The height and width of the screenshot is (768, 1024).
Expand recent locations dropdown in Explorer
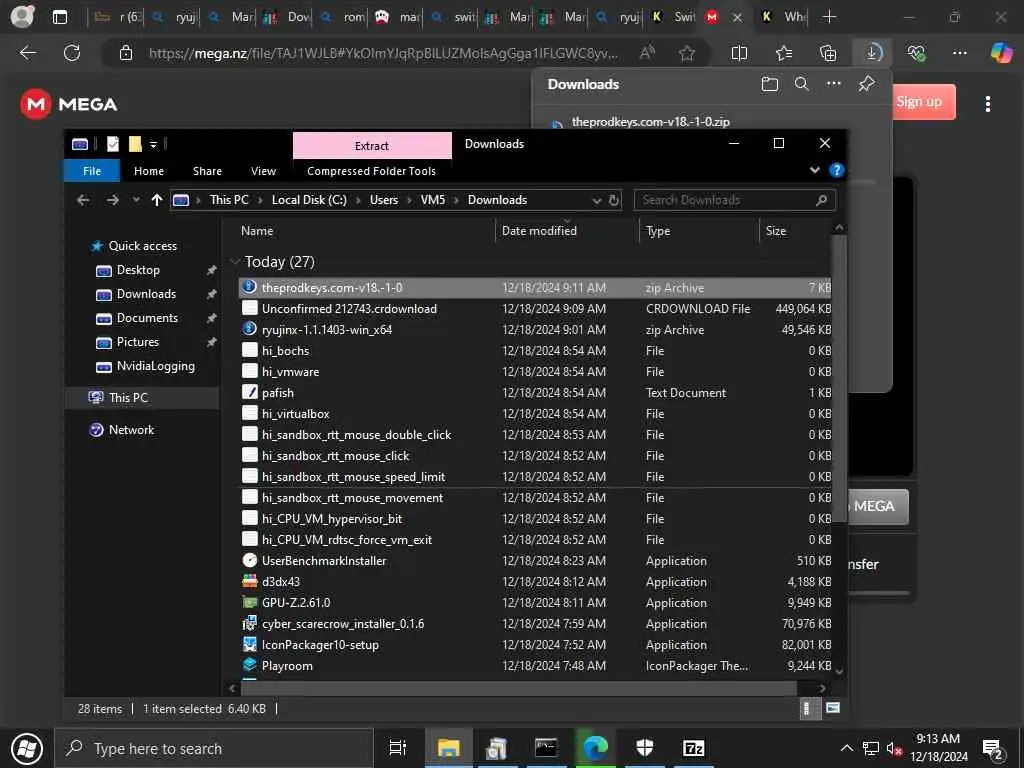click(x=136, y=200)
